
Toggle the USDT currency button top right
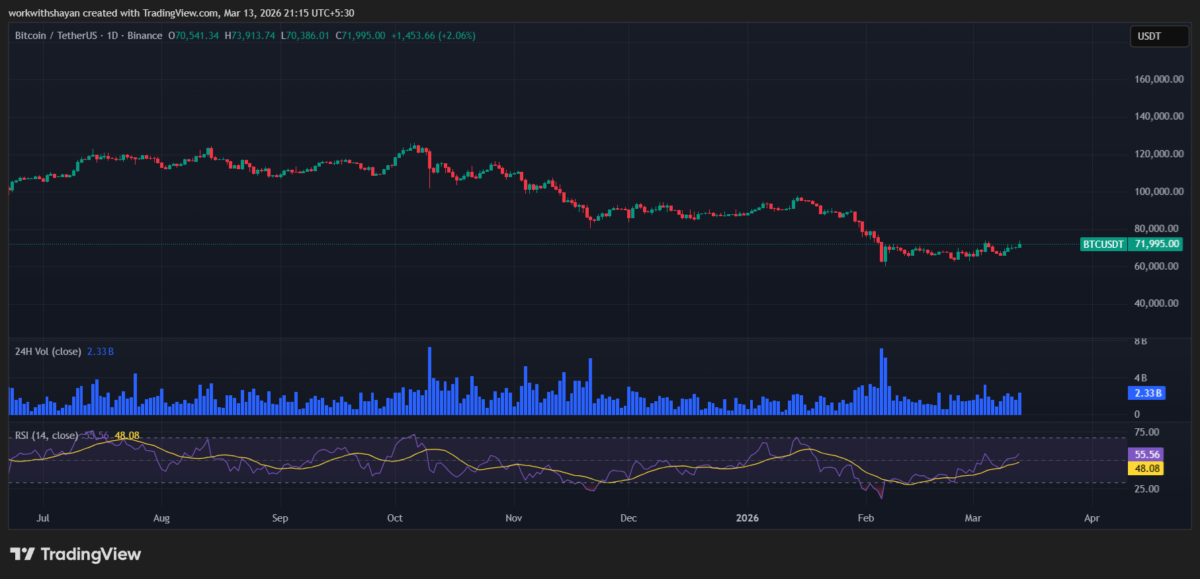tap(1158, 35)
